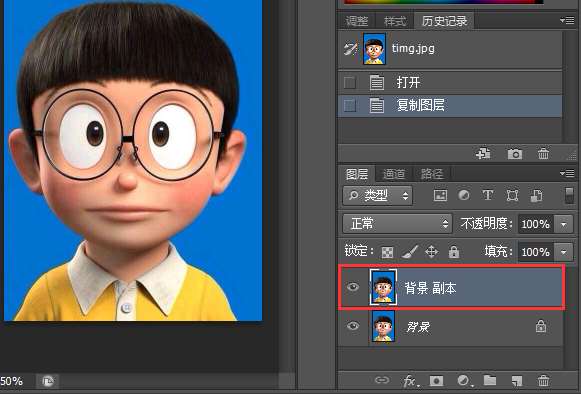Select the 历史记录 tab

444,21
